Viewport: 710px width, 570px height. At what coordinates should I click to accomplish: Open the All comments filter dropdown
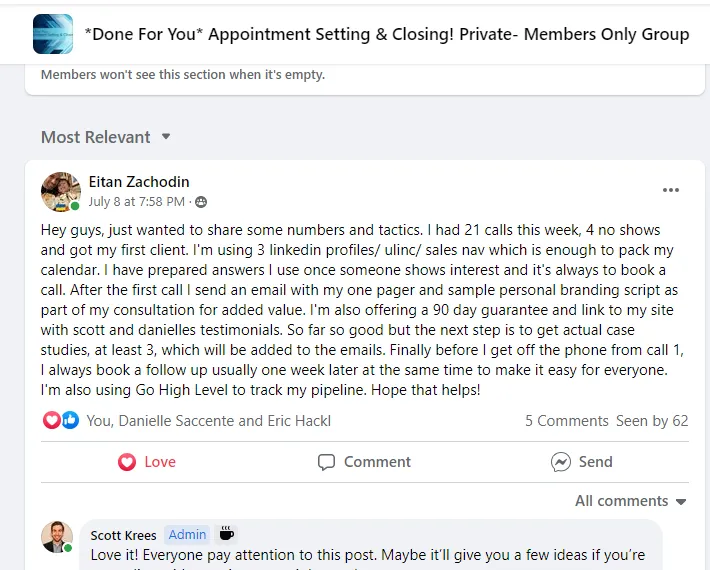point(631,501)
